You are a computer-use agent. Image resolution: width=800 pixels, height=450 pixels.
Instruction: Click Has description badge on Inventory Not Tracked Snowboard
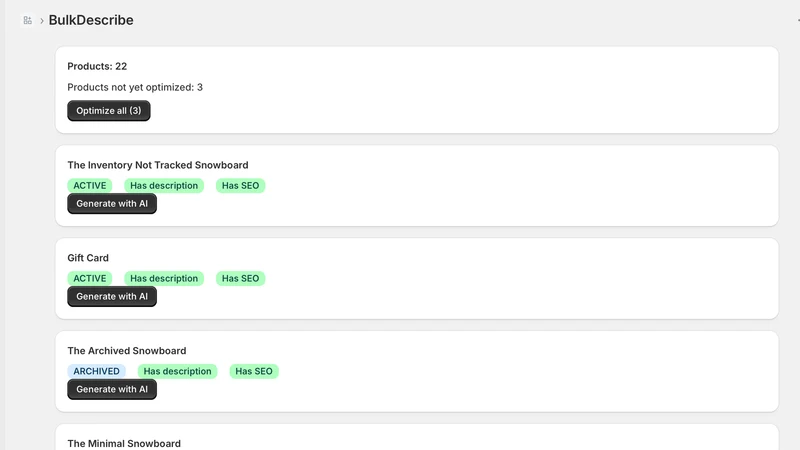[164, 186]
